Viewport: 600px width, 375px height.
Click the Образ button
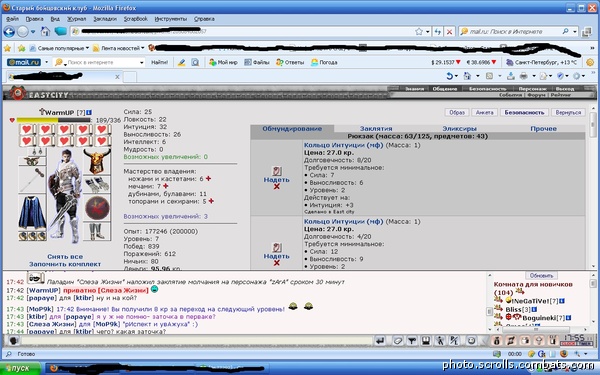(457, 112)
